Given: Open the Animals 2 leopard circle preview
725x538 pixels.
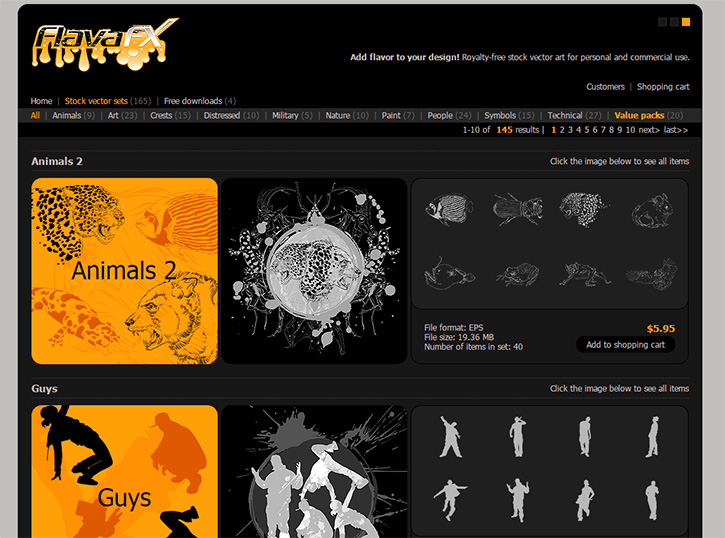Looking at the screenshot, I should [x=314, y=271].
